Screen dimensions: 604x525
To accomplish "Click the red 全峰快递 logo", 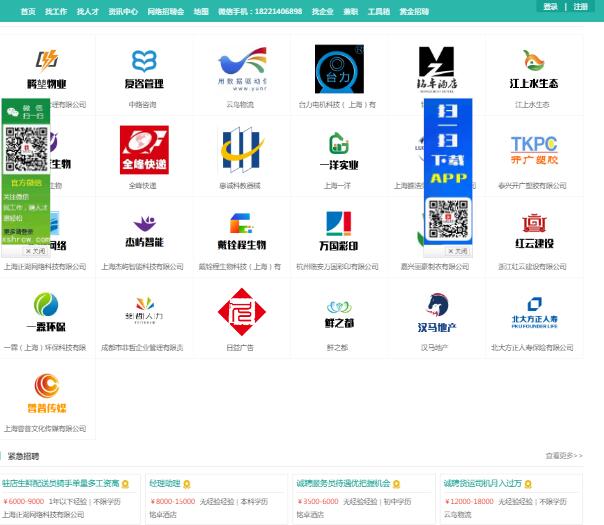I will point(144,150).
